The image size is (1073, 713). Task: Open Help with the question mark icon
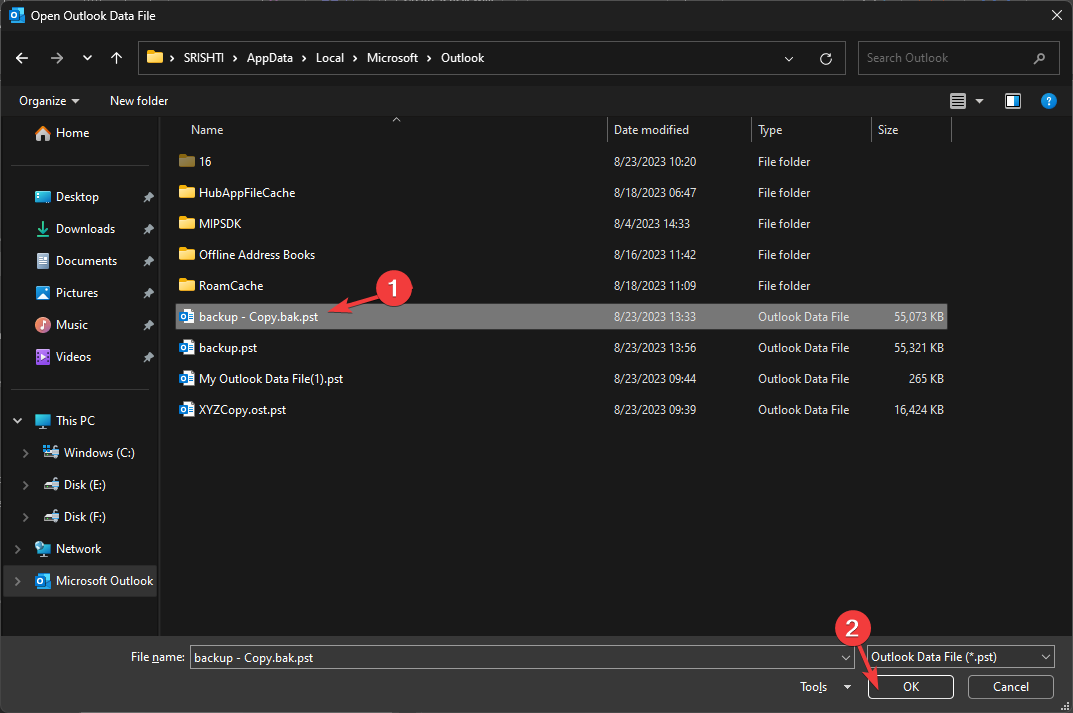[1048, 101]
